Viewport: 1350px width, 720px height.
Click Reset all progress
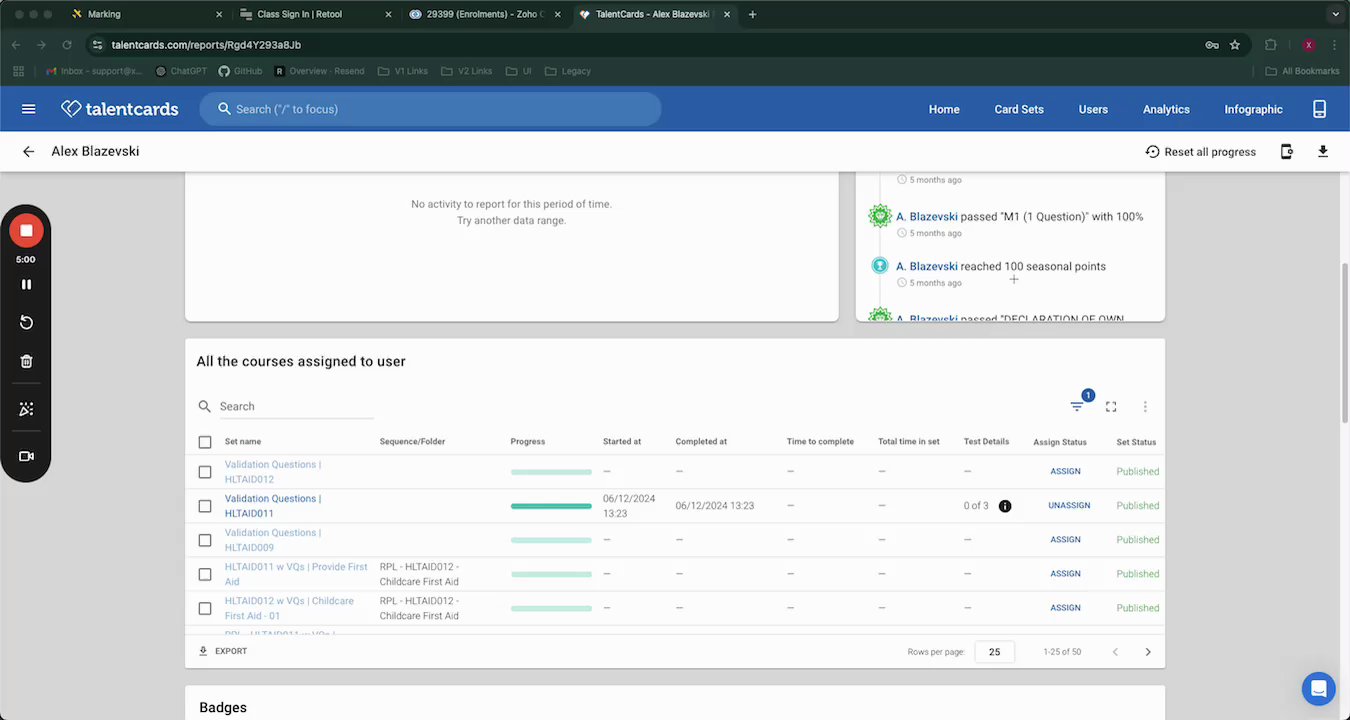pos(1200,152)
